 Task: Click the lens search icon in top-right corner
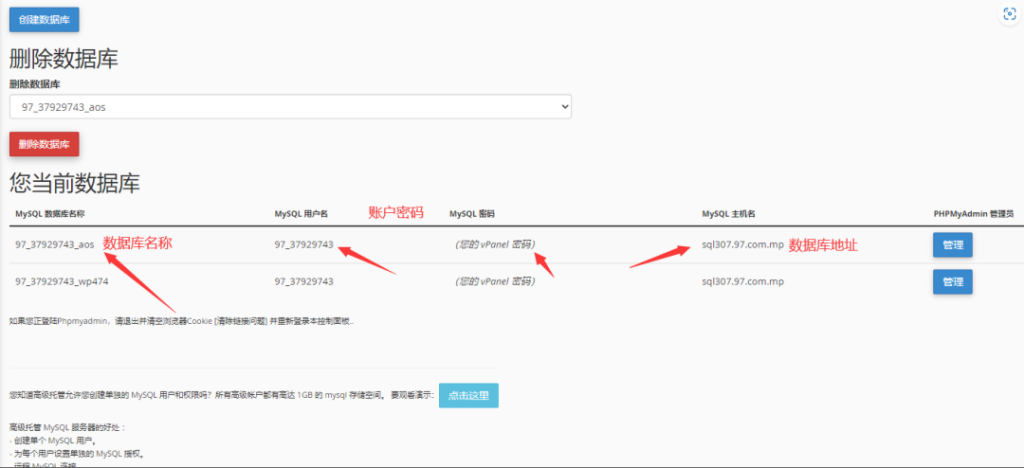(1007, 15)
